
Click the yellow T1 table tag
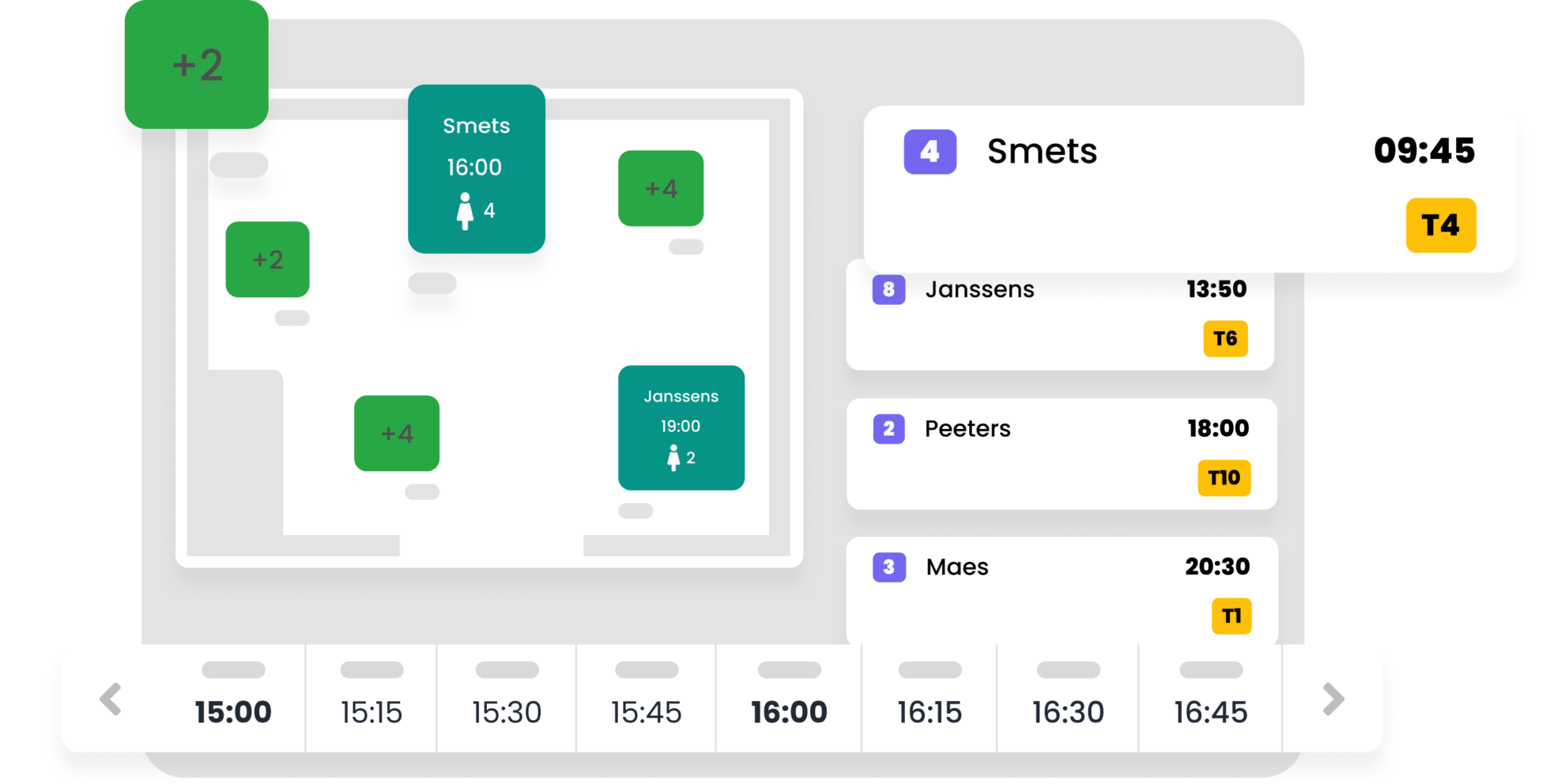(x=1231, y=616)
